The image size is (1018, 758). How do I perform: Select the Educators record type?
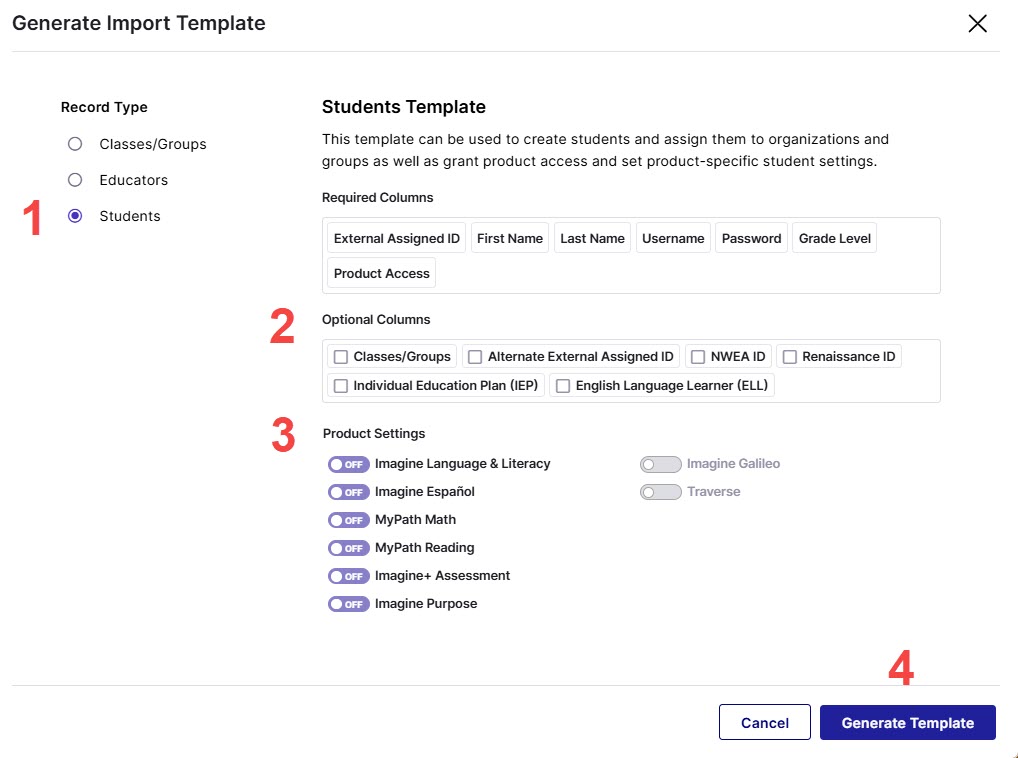click(x=75, y=180)
